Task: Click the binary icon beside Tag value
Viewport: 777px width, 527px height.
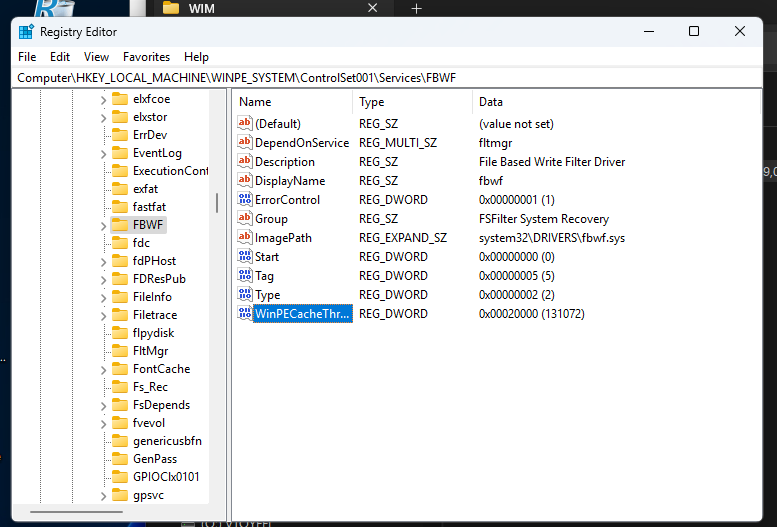Action: (245, 275)
